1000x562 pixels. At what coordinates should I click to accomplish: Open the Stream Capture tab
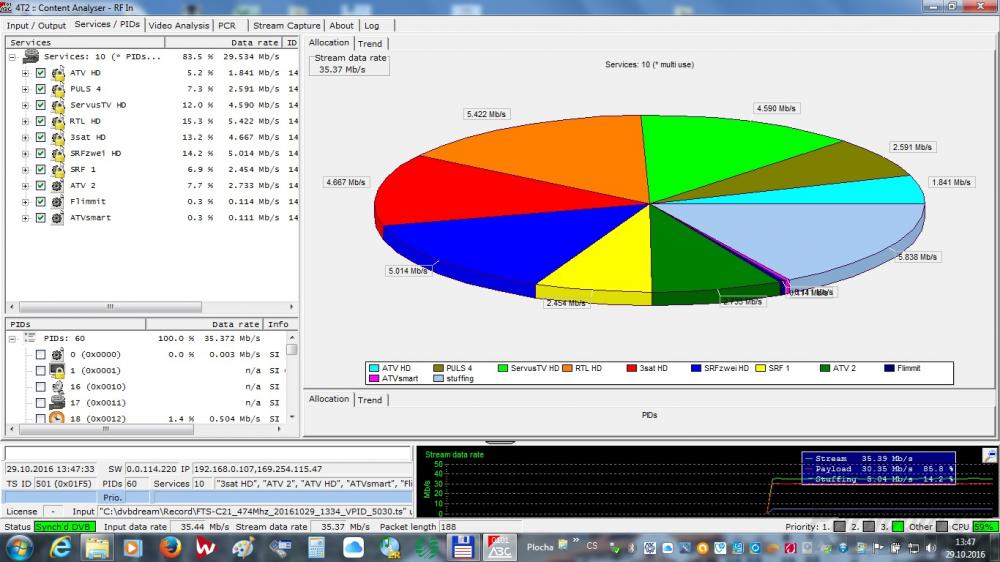click(286, 26)
